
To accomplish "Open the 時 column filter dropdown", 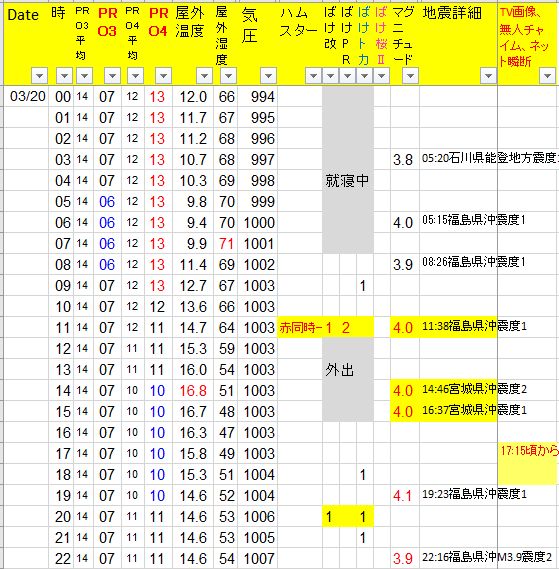I will 64,76.
